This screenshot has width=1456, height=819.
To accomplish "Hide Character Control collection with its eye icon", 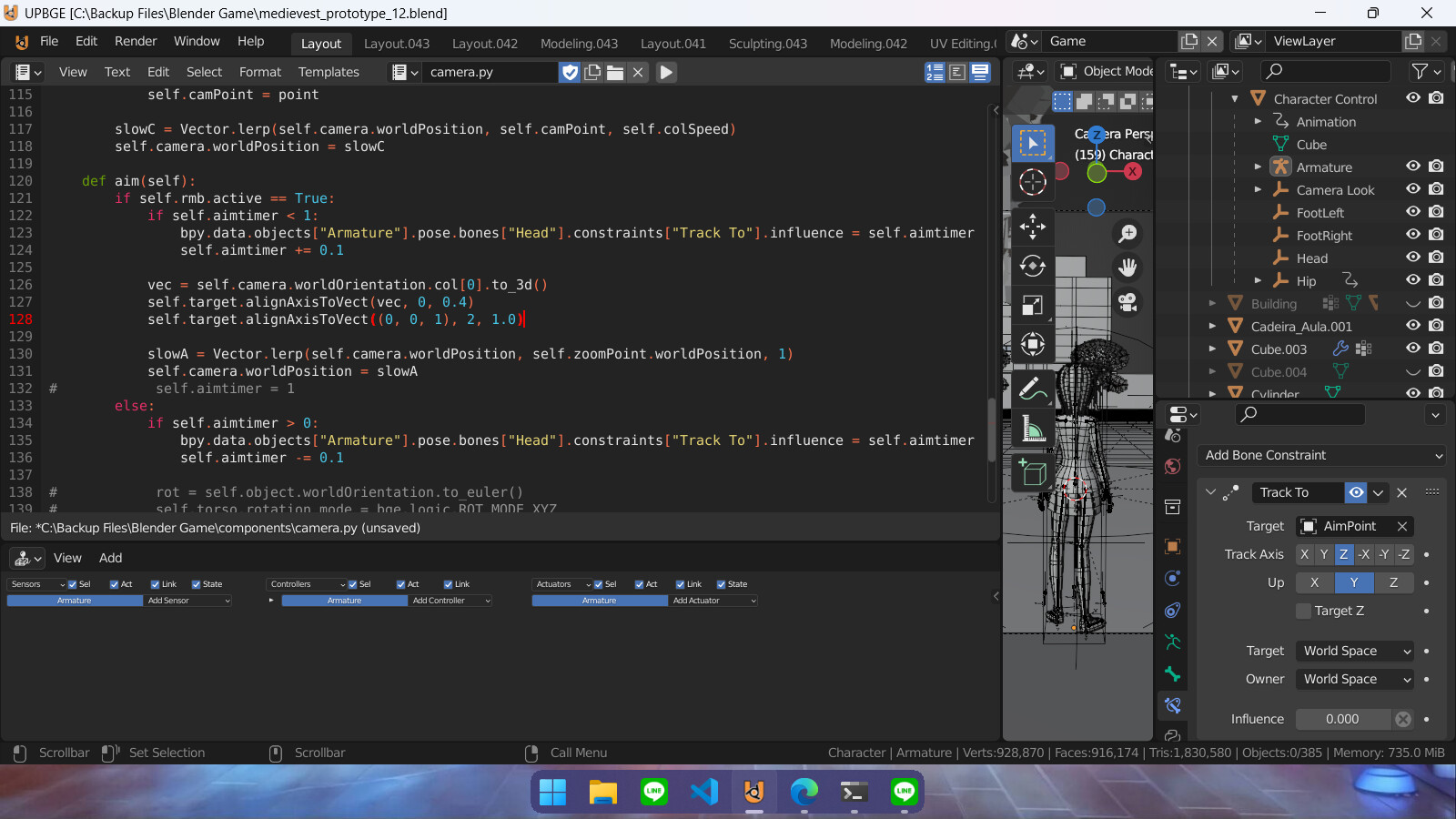I will 1413,98.
